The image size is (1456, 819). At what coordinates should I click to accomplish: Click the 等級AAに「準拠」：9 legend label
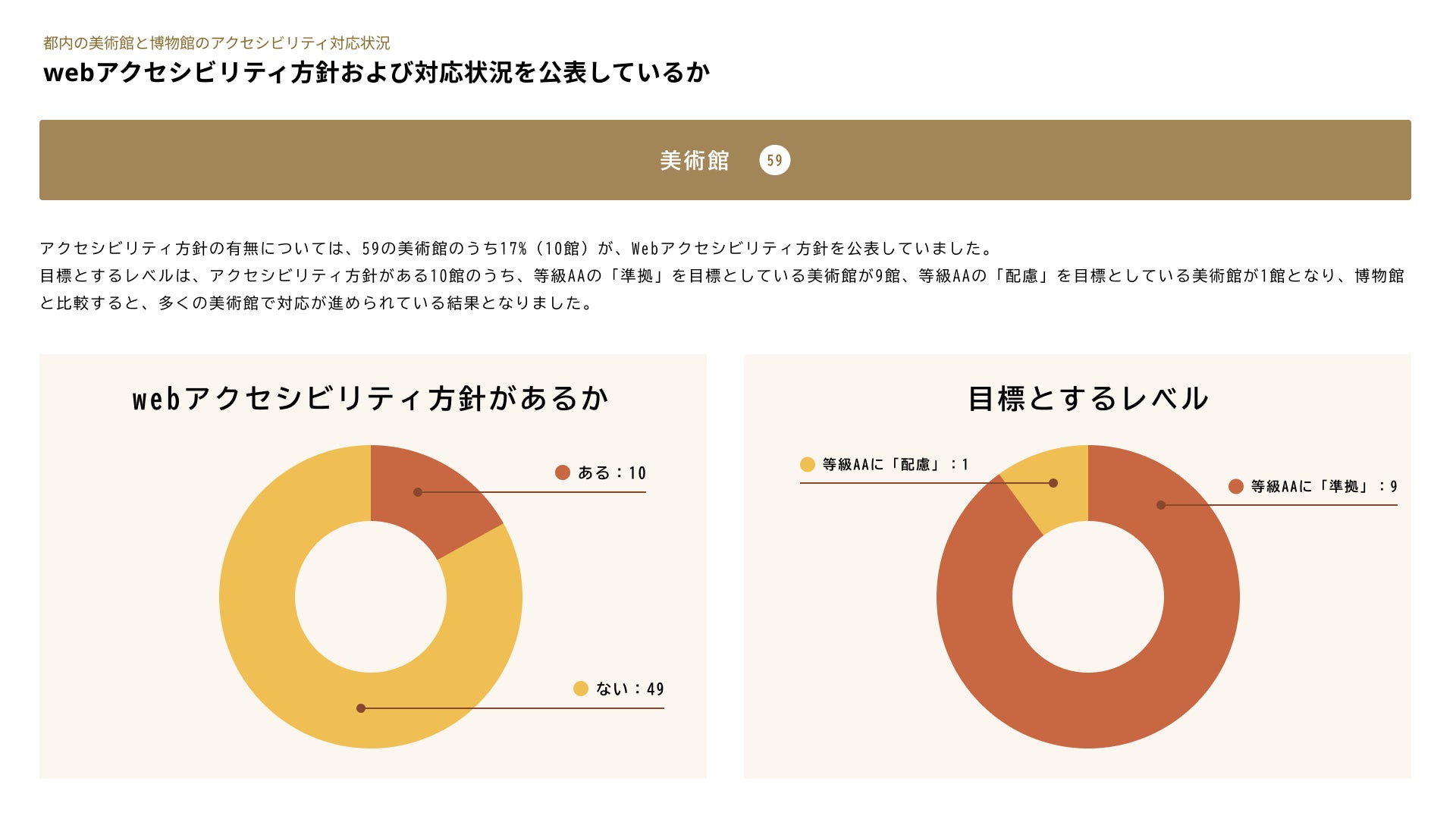click(1323, 486)
